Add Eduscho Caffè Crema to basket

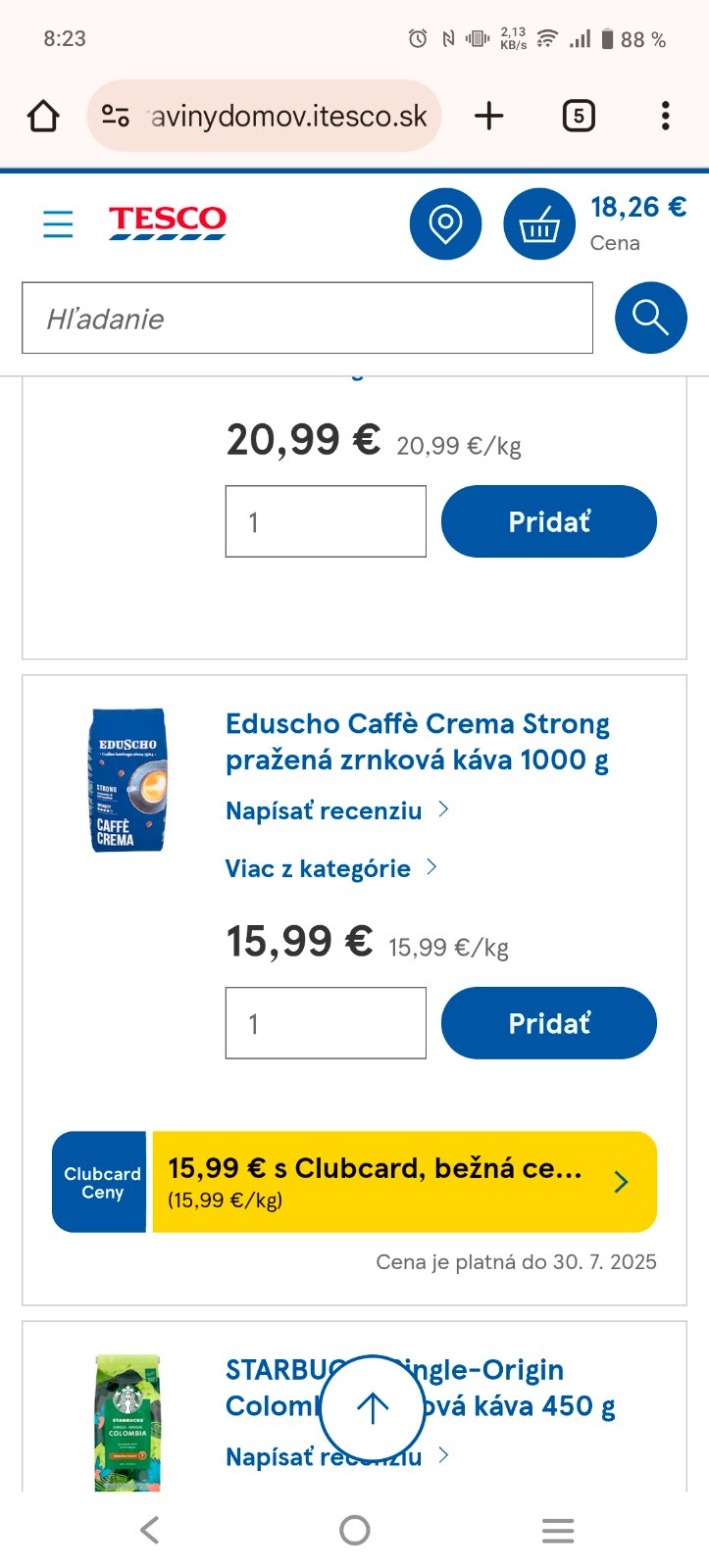[548, 1023]
